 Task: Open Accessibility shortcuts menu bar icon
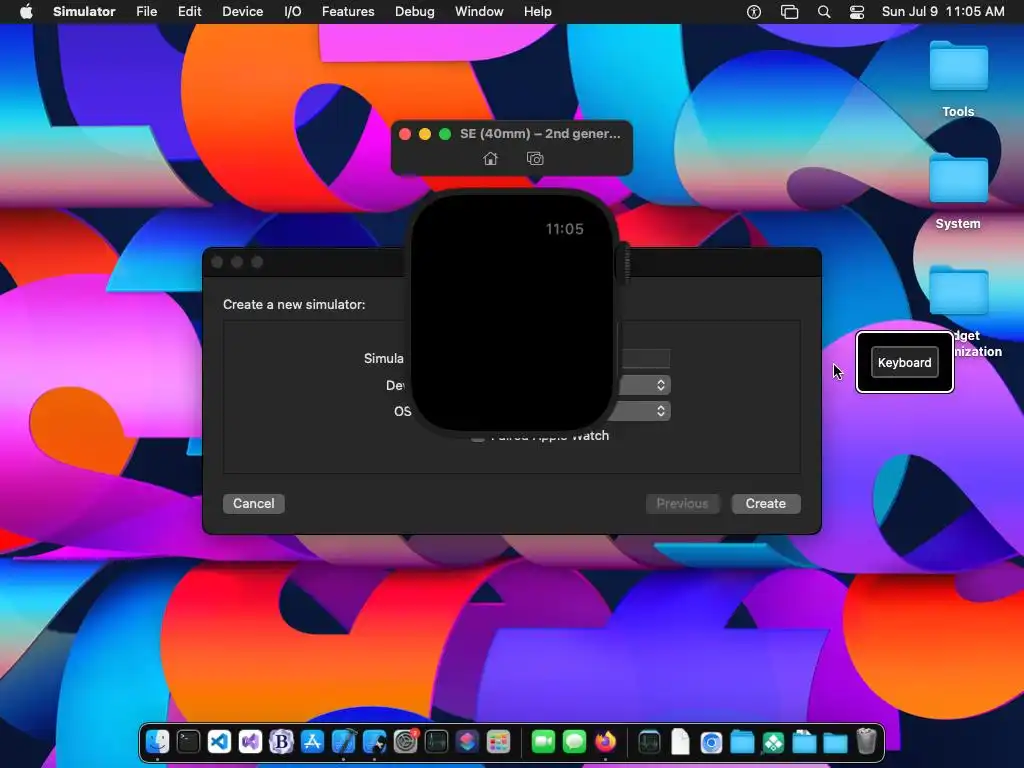pos(754,12)
